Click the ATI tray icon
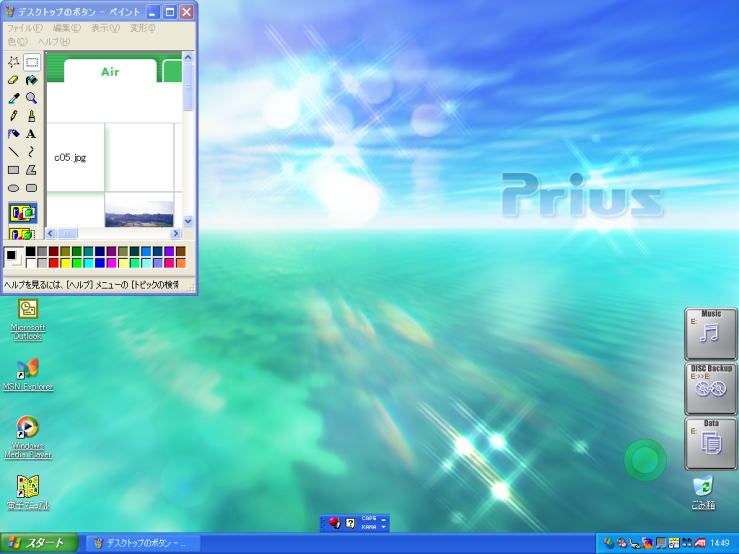The image size is (739, 554). pos(700,543)
